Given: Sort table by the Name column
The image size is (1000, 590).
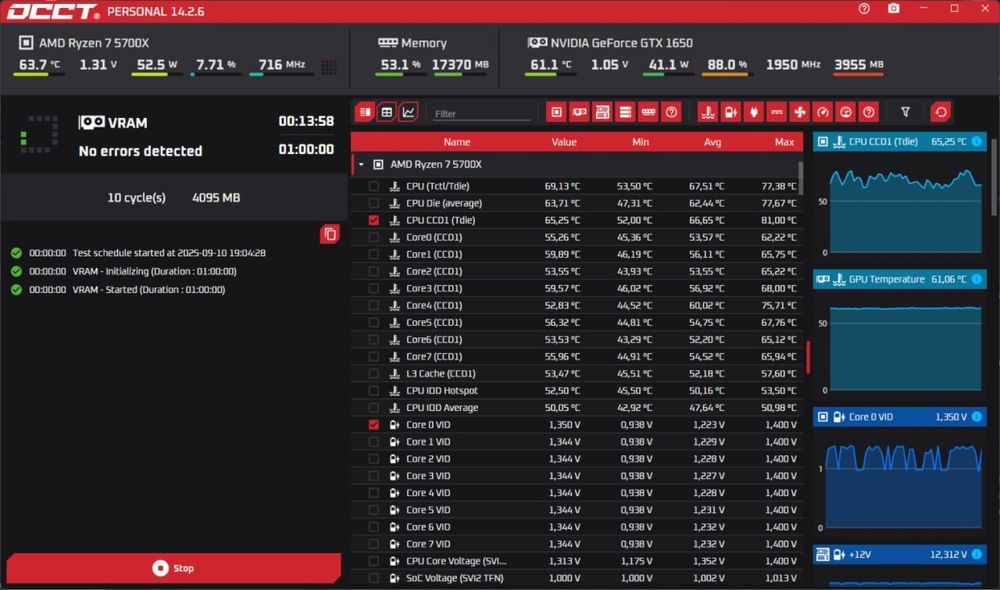Looking at the screenshot, I should click(x=457, y=142).
